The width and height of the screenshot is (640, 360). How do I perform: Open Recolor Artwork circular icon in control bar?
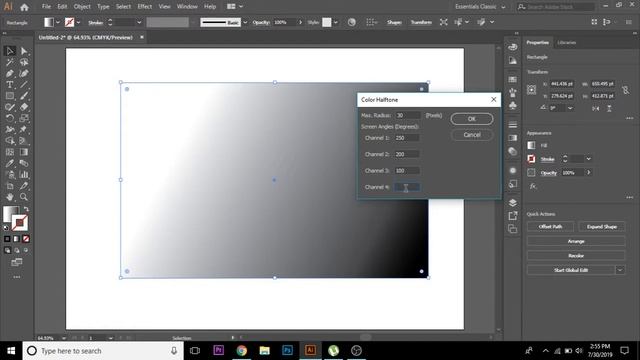coord(351,22)
